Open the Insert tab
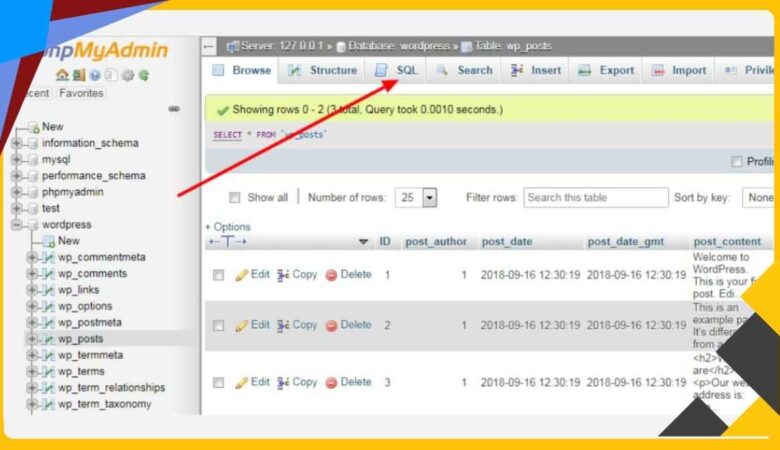This screenshot has width=780, height=450. coord(536,71)
